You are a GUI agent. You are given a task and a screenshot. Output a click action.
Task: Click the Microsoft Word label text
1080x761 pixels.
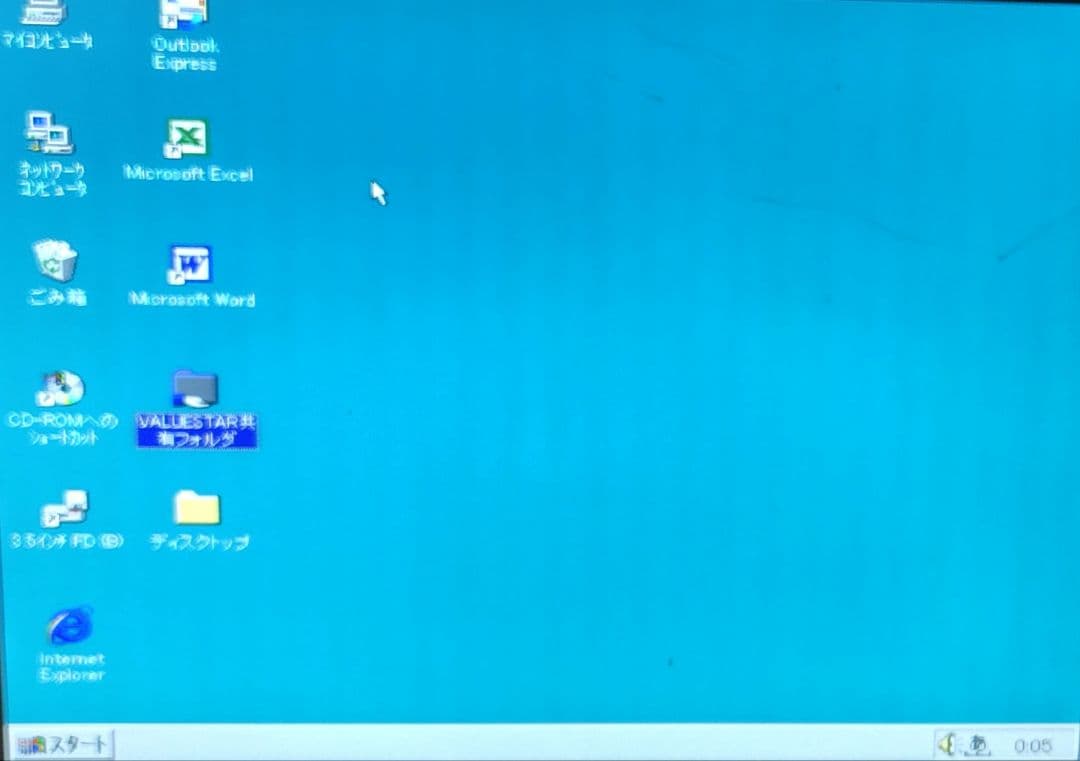click(x=192, y=299)
